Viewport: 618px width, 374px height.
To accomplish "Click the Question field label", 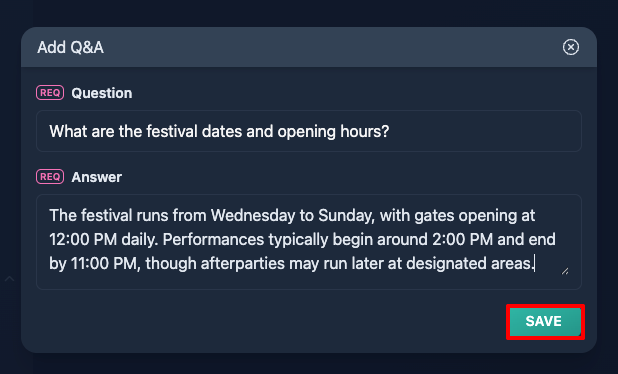I will point(102,93).
